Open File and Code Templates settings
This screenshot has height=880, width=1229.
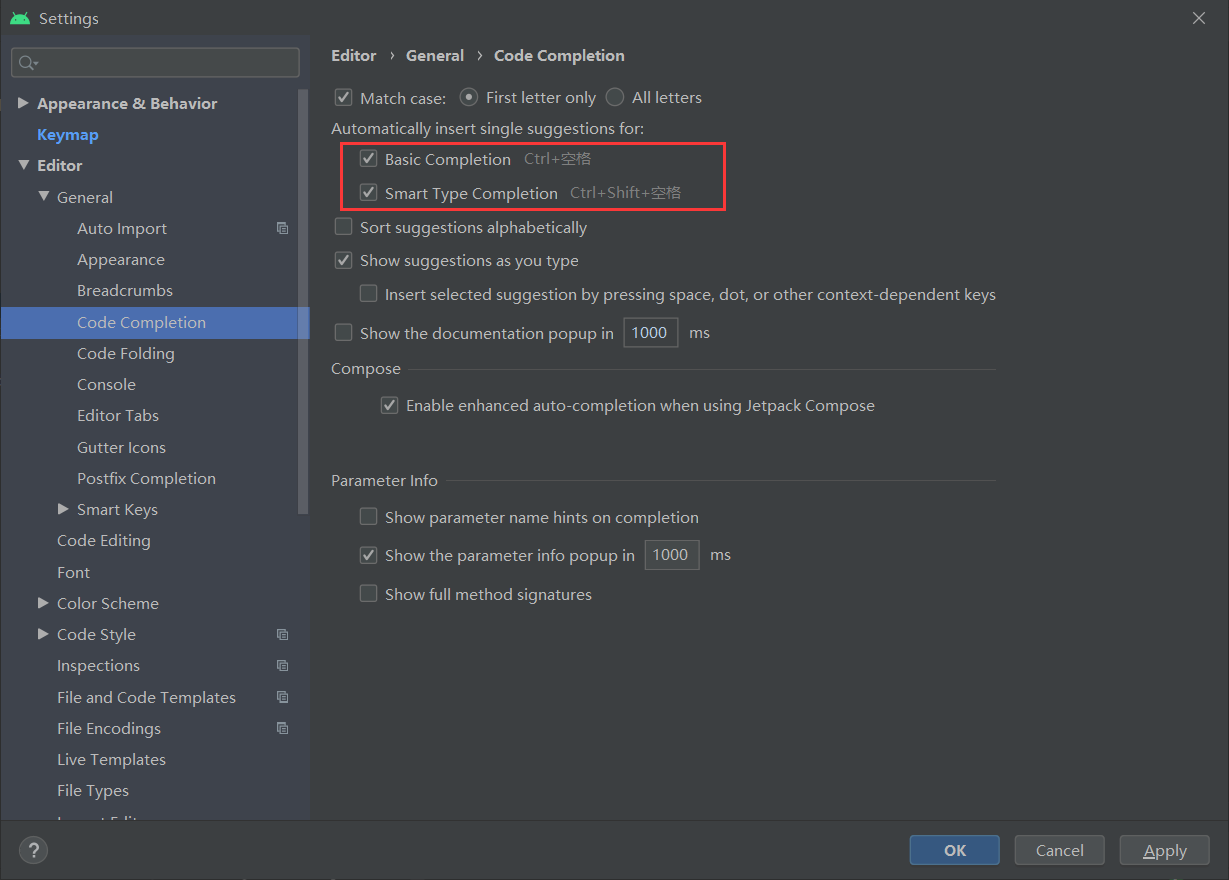coord(146,697)
